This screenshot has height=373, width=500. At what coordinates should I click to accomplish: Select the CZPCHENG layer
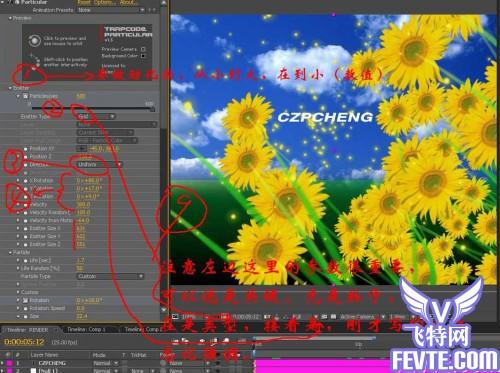tap(52, 363)
